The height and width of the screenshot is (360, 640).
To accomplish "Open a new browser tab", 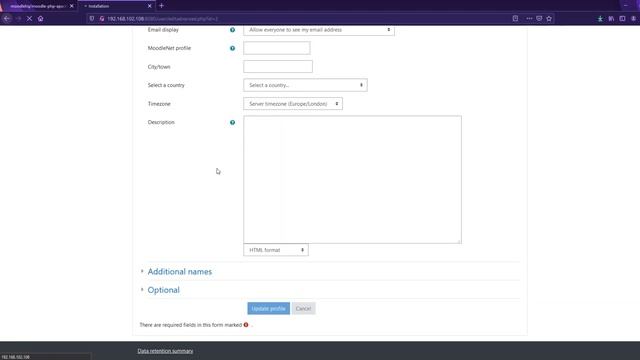I will tap(162, 6).
